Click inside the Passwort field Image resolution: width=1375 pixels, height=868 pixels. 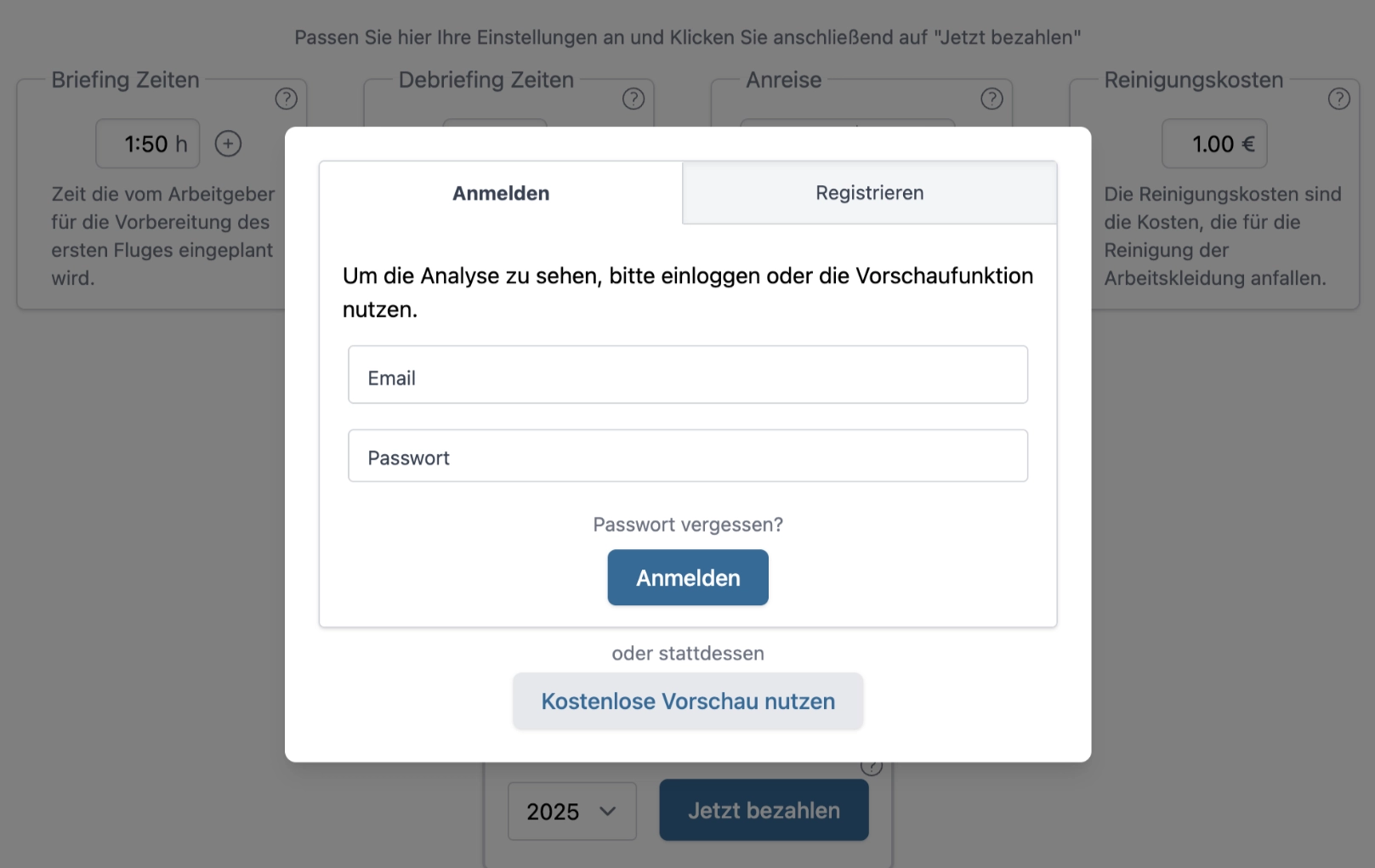click(x=687, y=456)
